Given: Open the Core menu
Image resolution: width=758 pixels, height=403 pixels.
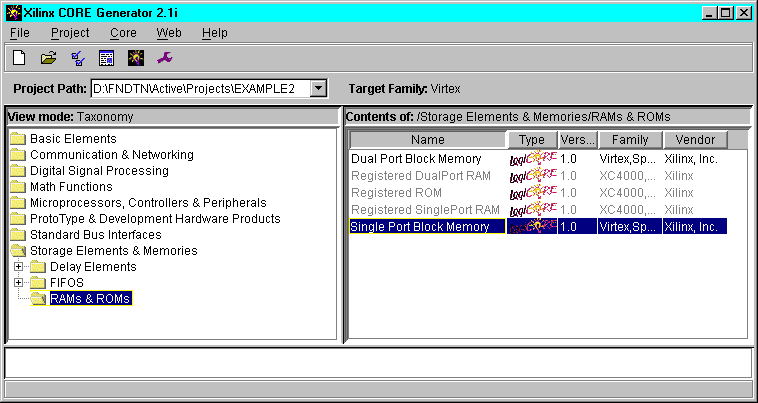Looking at the screenshot, I should [x=123, y=33].
